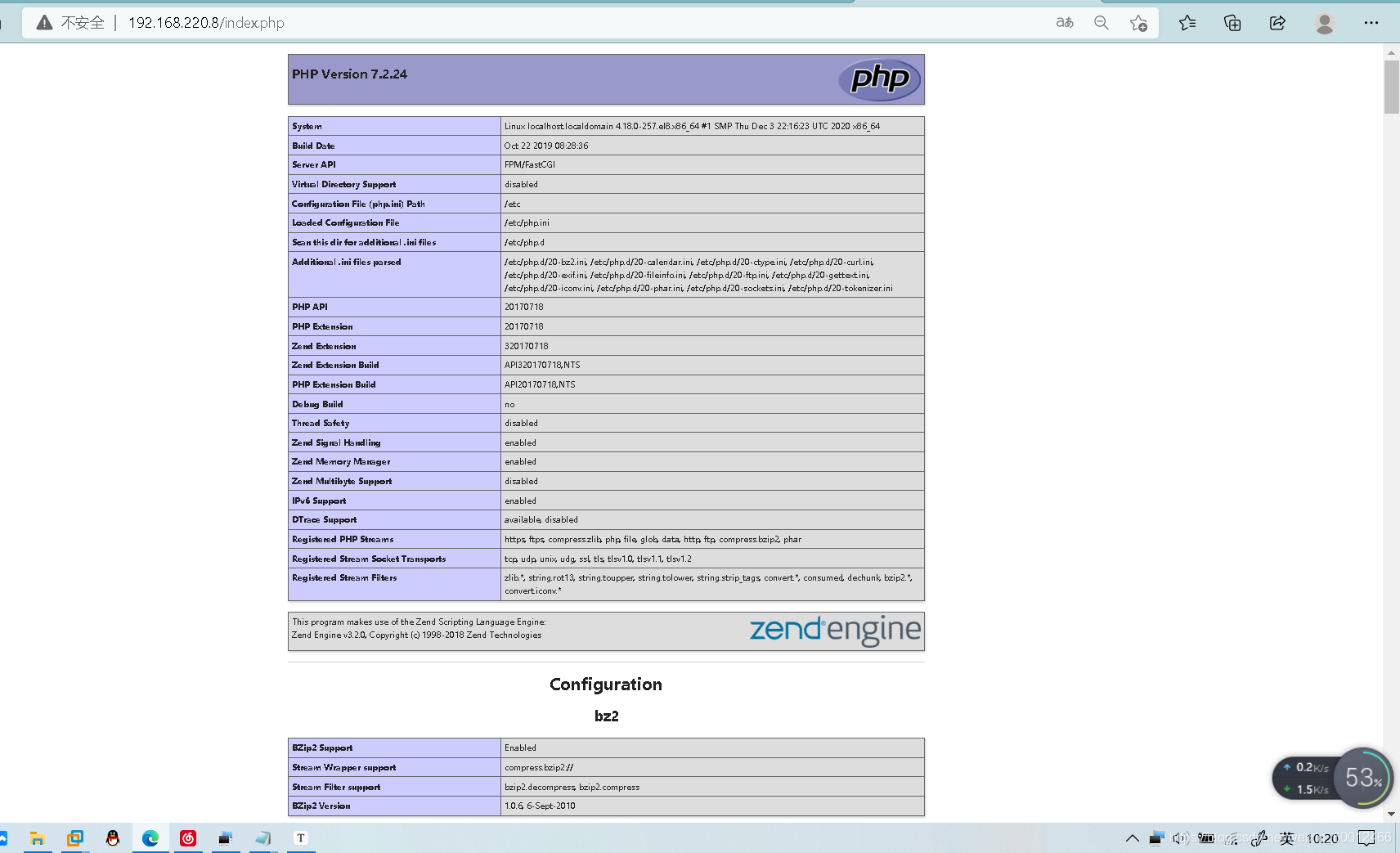Click the bz2 module heading

coord(606,716)
